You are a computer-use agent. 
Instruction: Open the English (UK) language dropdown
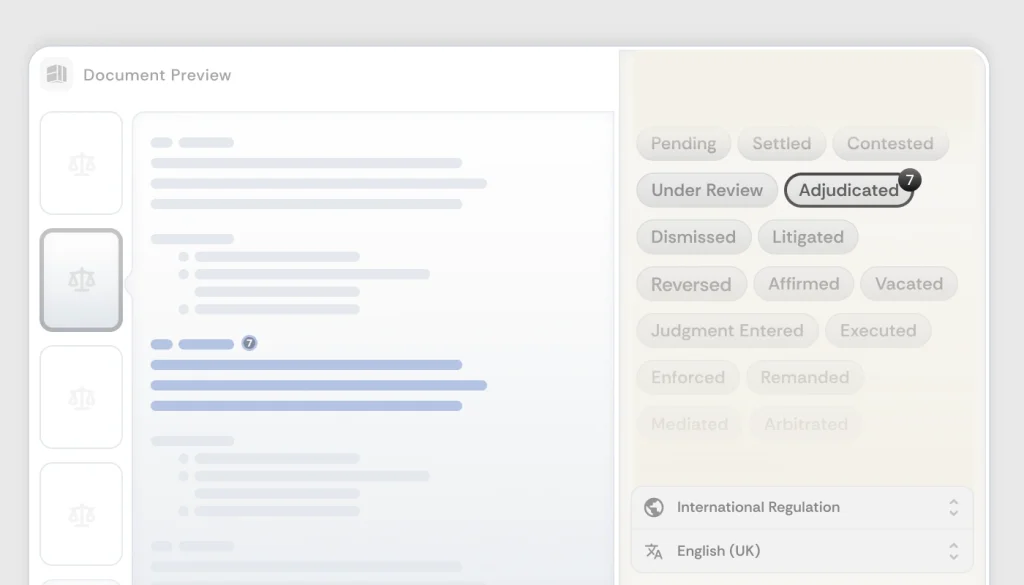coord(800,551)
